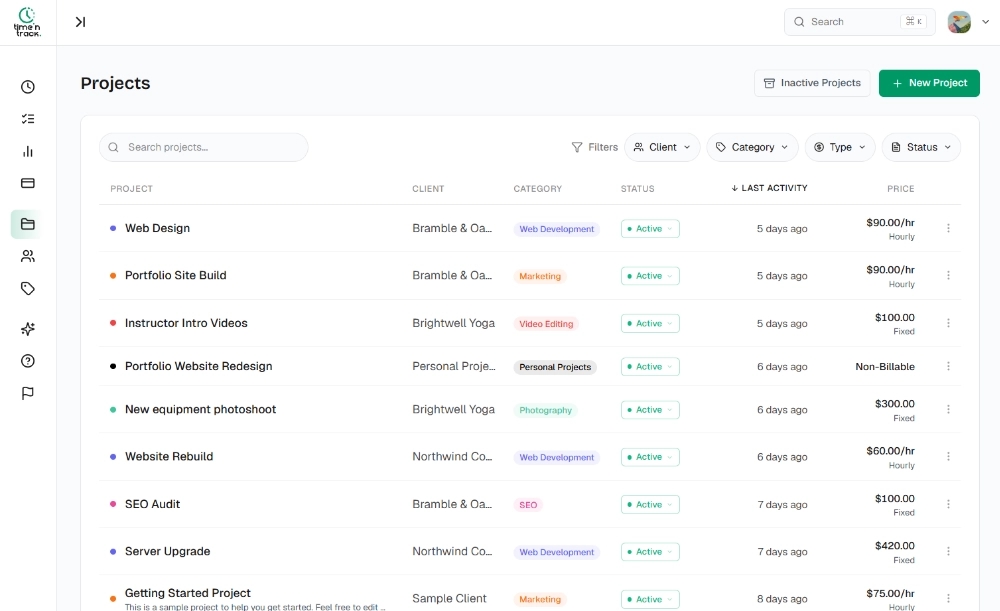Open more options for SEO Audit
Viewport: 1000px width, 611px height.
(x=948, y=504)
